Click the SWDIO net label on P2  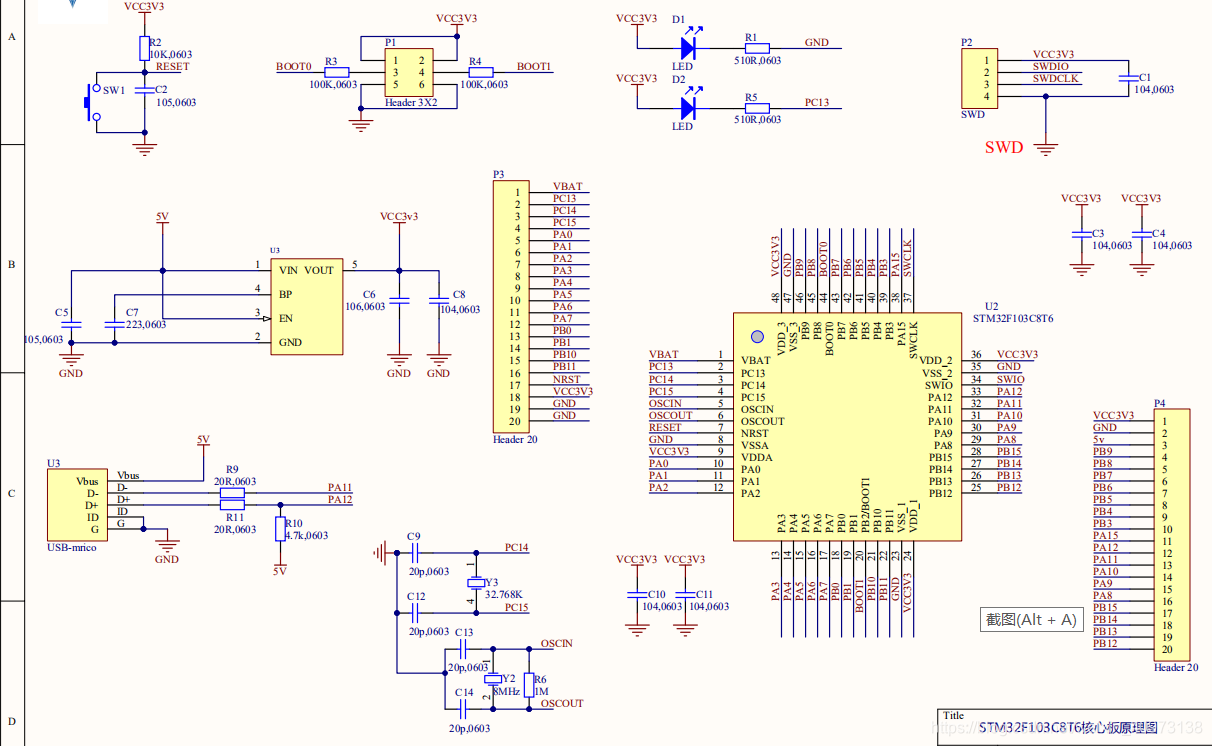click(x=1051, y=66)
